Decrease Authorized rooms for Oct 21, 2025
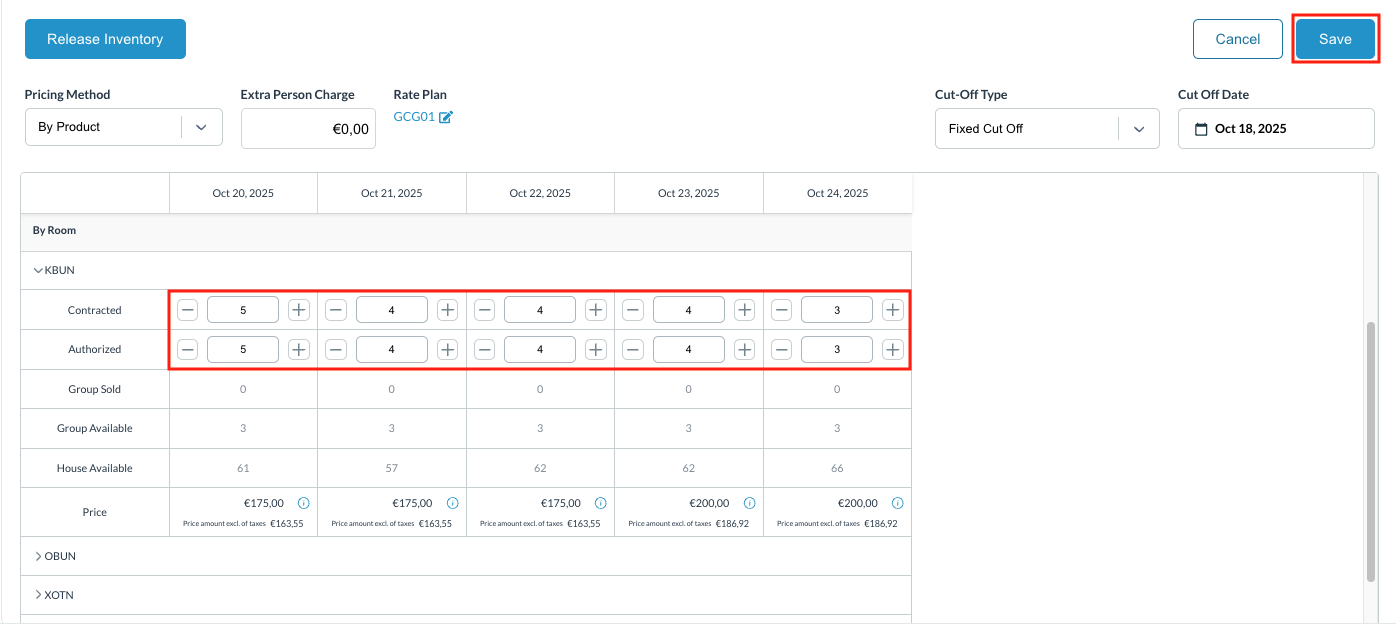Image resolution: width=1396 pixels, height=624 pixels. tap(336, 350)
